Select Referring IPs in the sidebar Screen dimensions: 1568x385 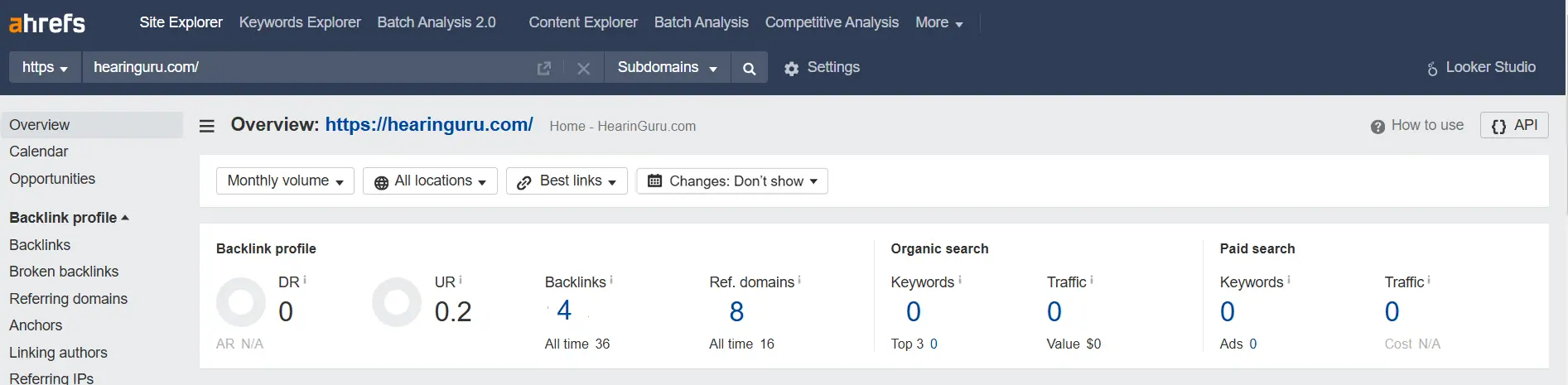51,378
